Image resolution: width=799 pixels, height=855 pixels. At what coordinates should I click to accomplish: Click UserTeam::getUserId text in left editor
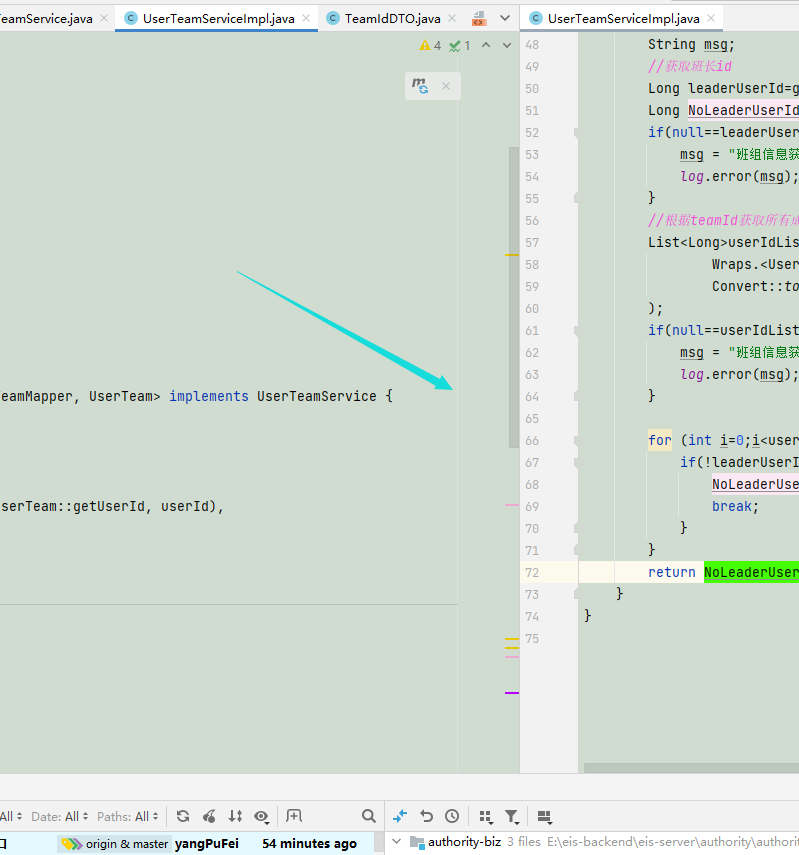[73, 507]
